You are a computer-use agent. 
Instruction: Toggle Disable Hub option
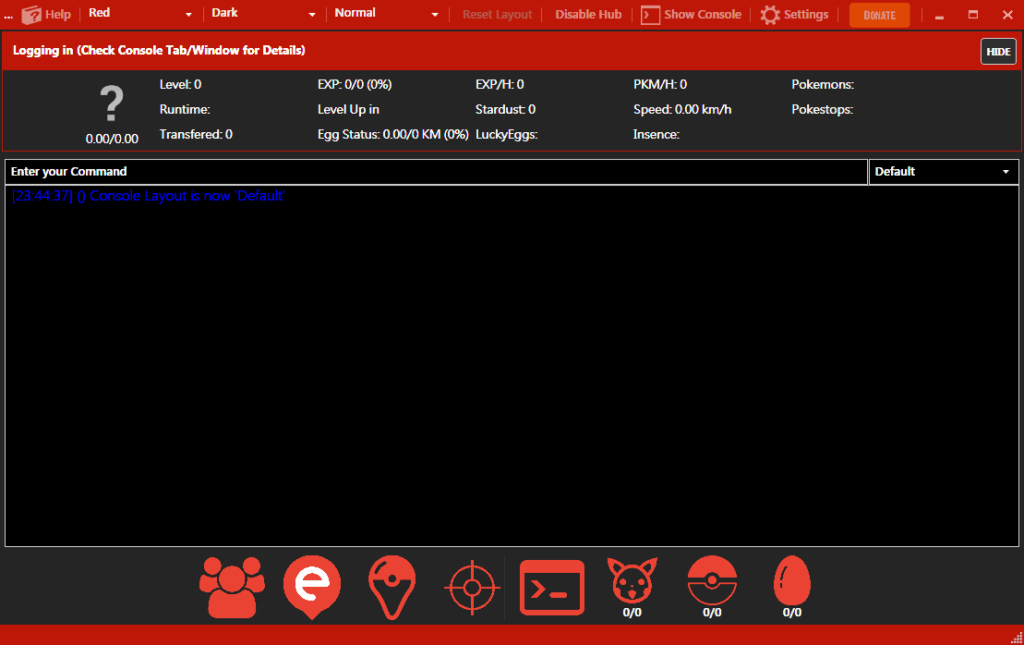click(x=588, y=15)
